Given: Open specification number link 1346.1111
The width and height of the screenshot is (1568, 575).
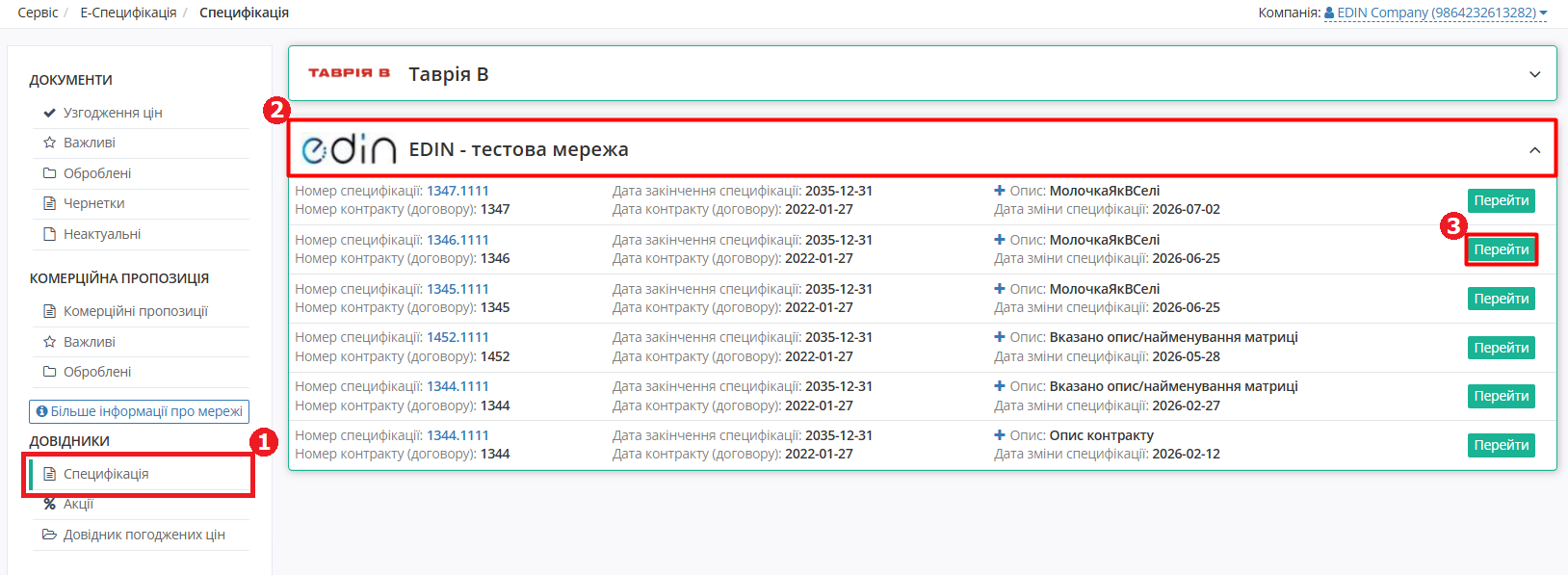Looking at the screenshot, I should point(457,240).
